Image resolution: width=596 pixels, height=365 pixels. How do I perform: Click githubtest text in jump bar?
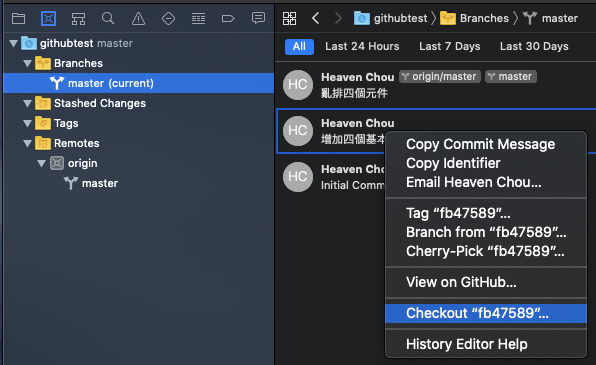tap(401, 18)
